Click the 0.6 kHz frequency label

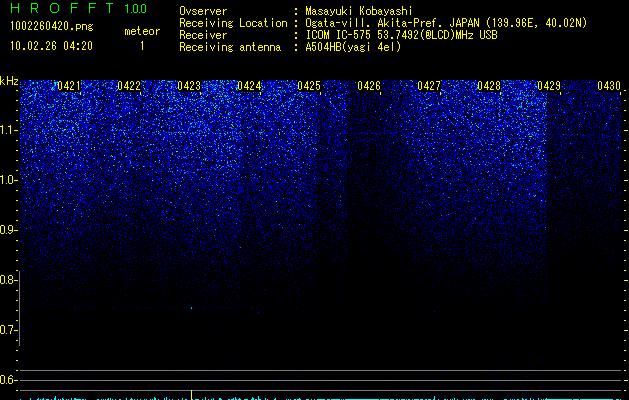[x=8, y=380]
